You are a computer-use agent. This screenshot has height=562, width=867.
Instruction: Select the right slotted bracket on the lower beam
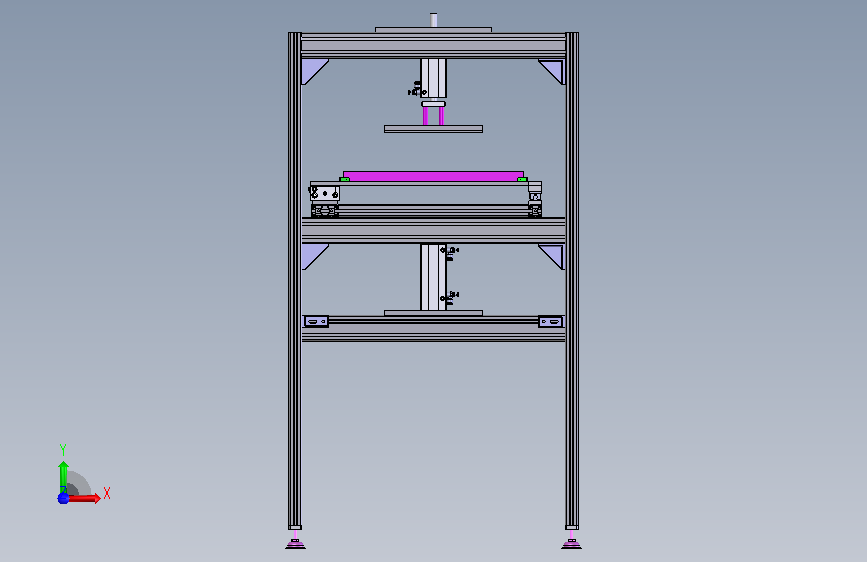tap(551, 321)
